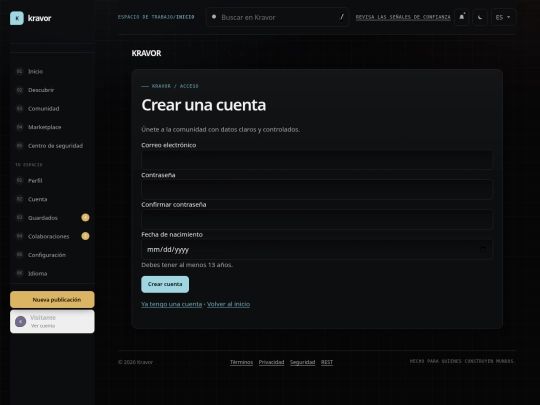Open the Visitante account card
This screenshot has height=405, width=540.
pyautogui.click(x=52, y=321)
